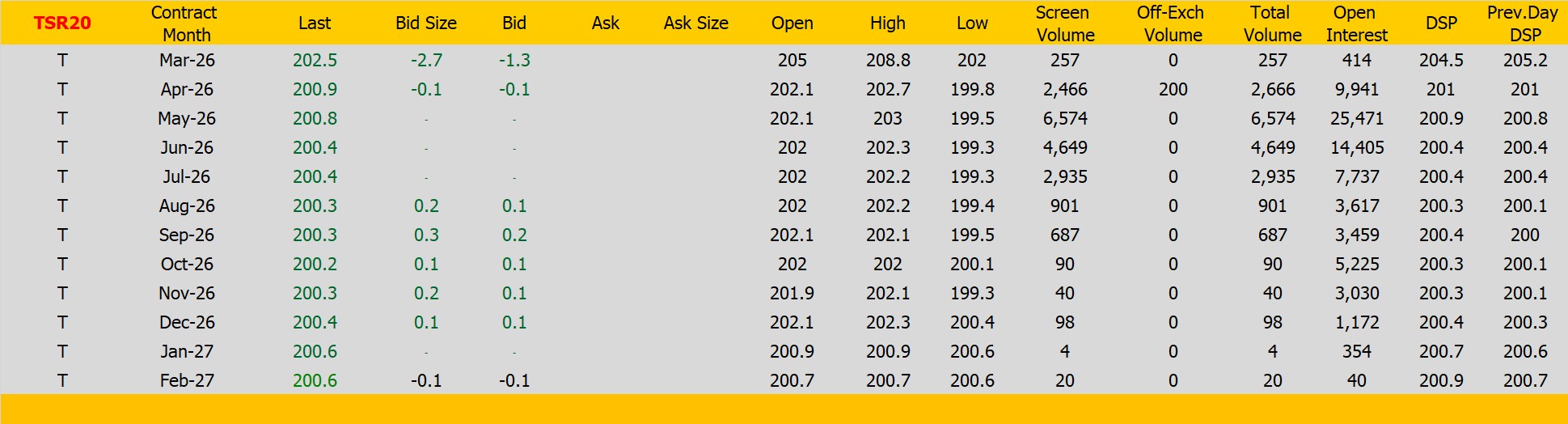
Task: Select the Prev.Day DSP column header
Action: (1524, 23)
